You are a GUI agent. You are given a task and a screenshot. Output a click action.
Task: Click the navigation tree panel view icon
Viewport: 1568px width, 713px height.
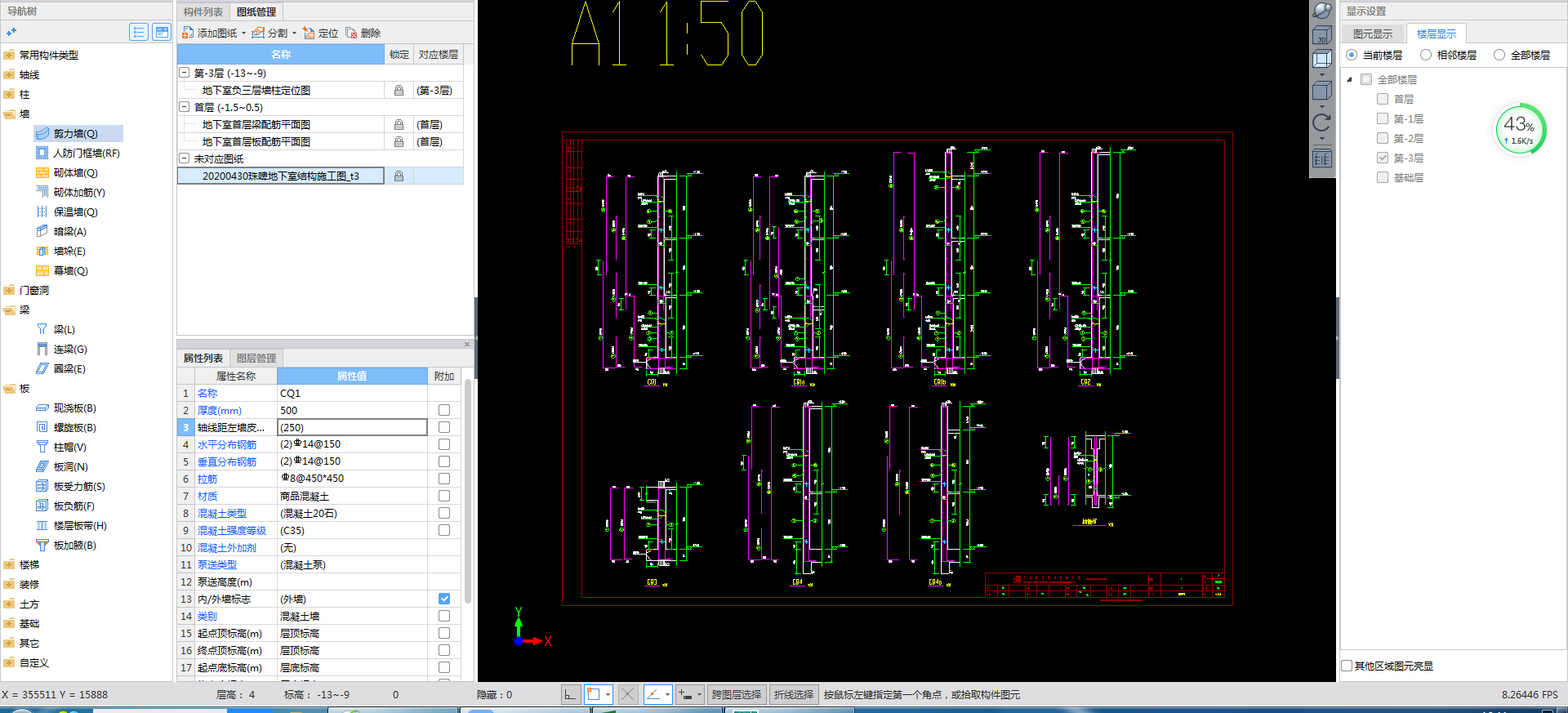click(x=162, y=32)
